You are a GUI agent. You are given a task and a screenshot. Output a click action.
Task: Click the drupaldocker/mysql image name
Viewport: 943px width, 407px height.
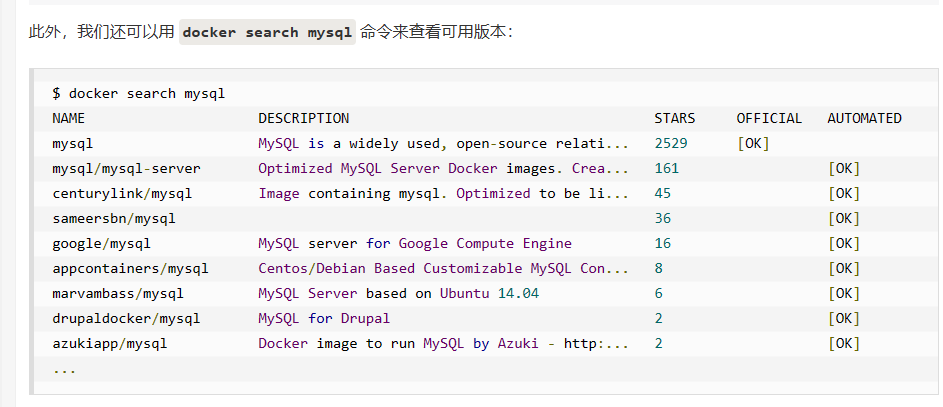[x=126, y=318]
